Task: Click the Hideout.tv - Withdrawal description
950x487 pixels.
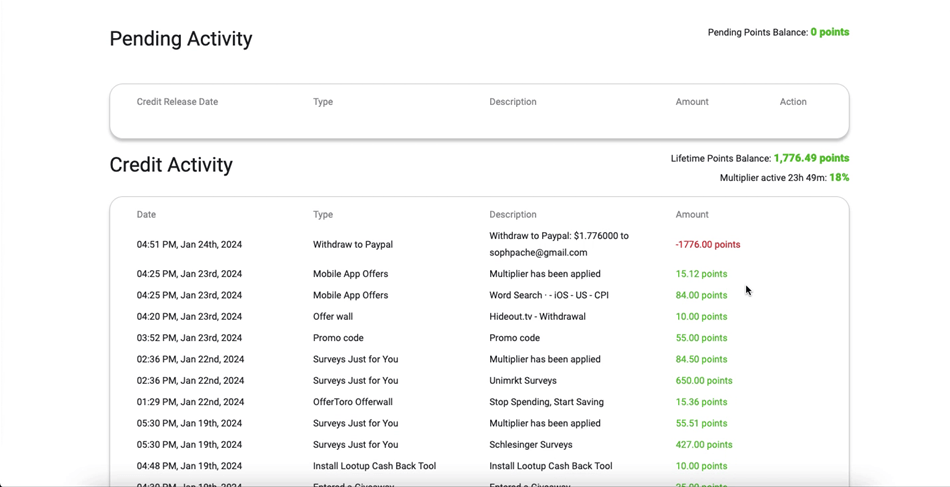Action: (x=537, y=316)
